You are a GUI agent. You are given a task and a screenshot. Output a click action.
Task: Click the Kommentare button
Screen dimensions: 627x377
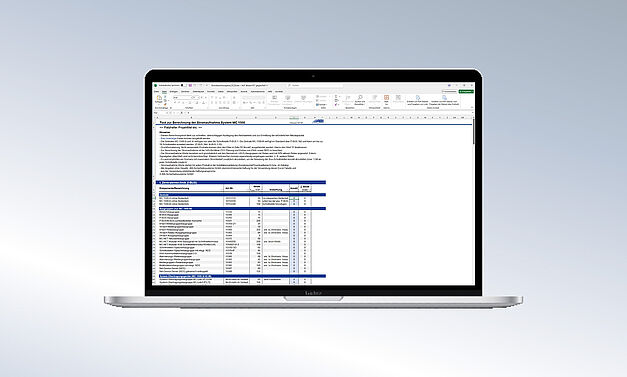click(450, 92)
